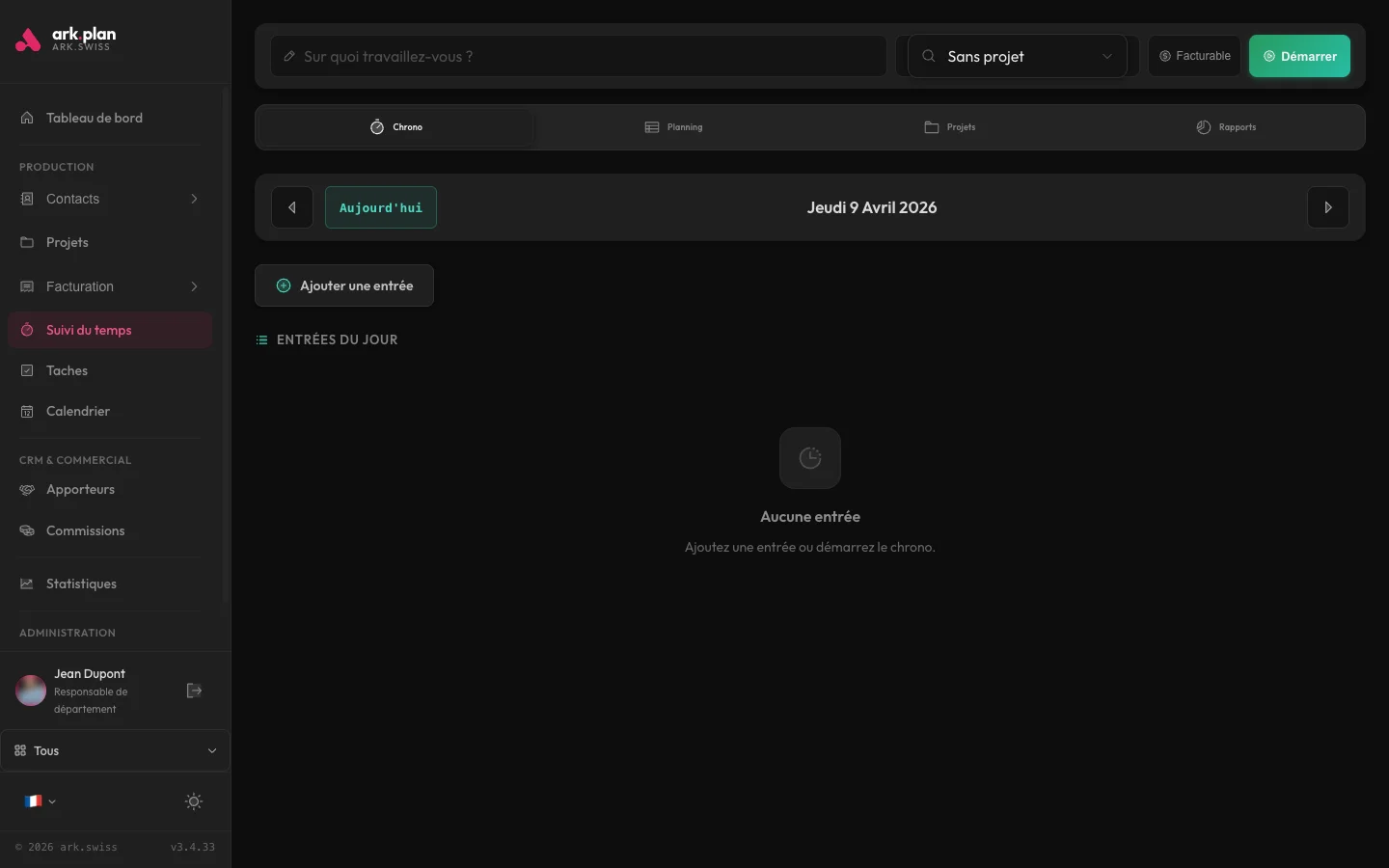Click the pie-chart icon above Aucune entrée

tap(809, 458)
